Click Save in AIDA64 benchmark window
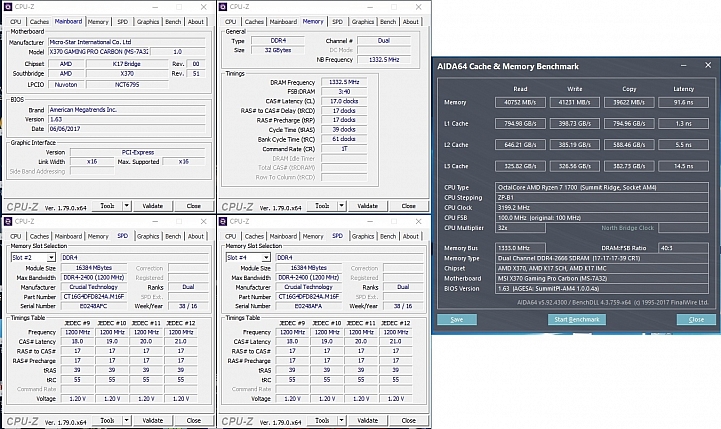The height and width of the screenshot is (429, 721). [x=457, y=320]
